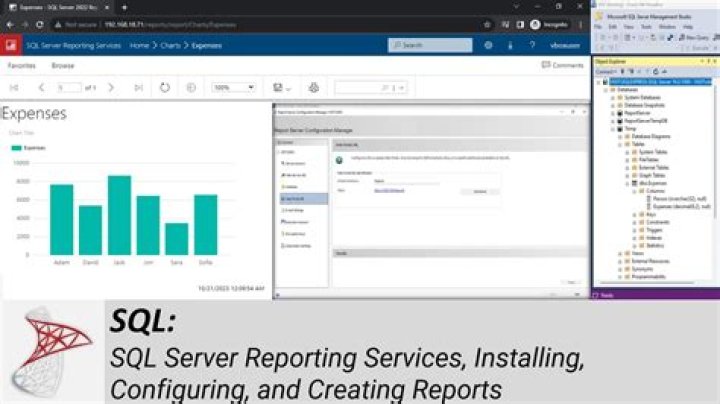Click the print report icon
The width and height of the screenshot is (720, 404).
coord(314,87)
